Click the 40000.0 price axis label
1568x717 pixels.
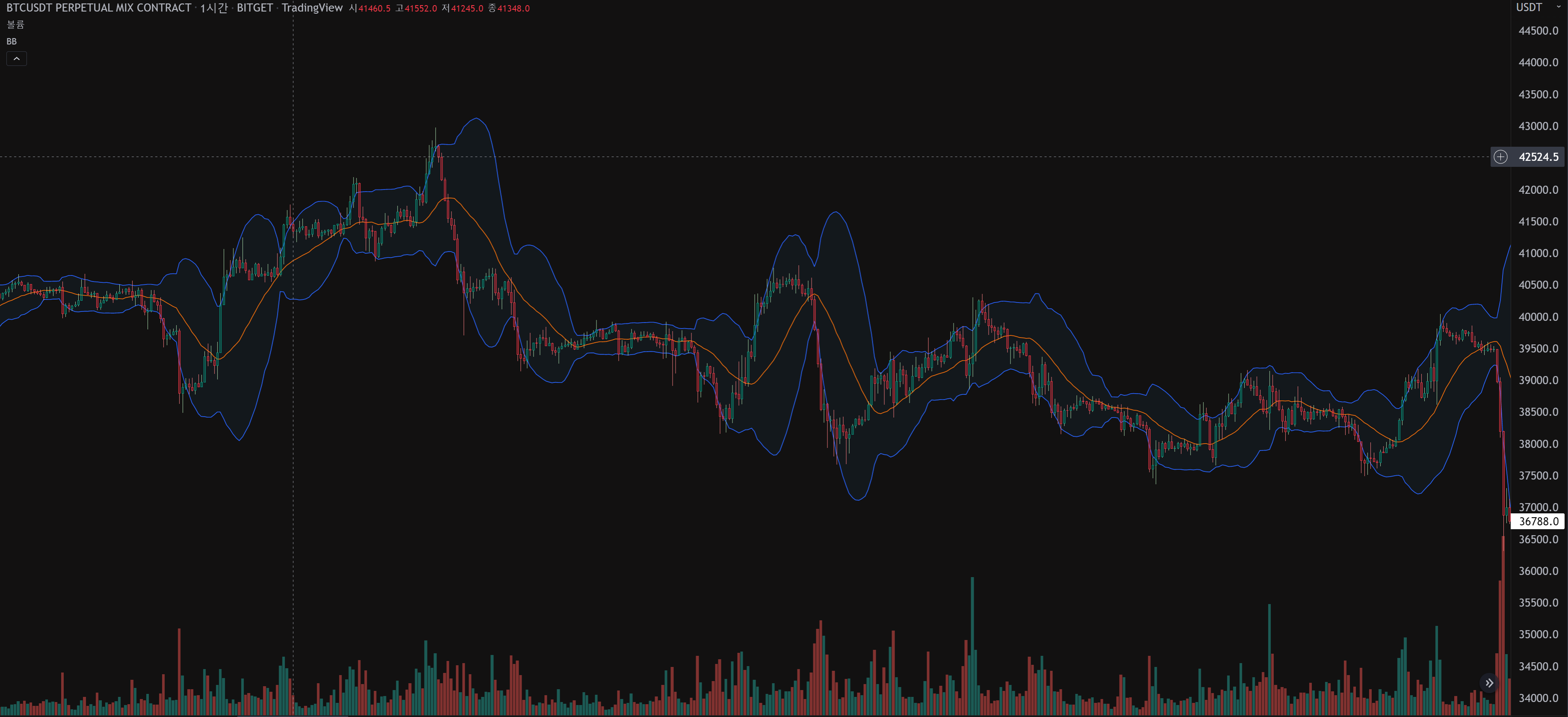[1538, 317]
